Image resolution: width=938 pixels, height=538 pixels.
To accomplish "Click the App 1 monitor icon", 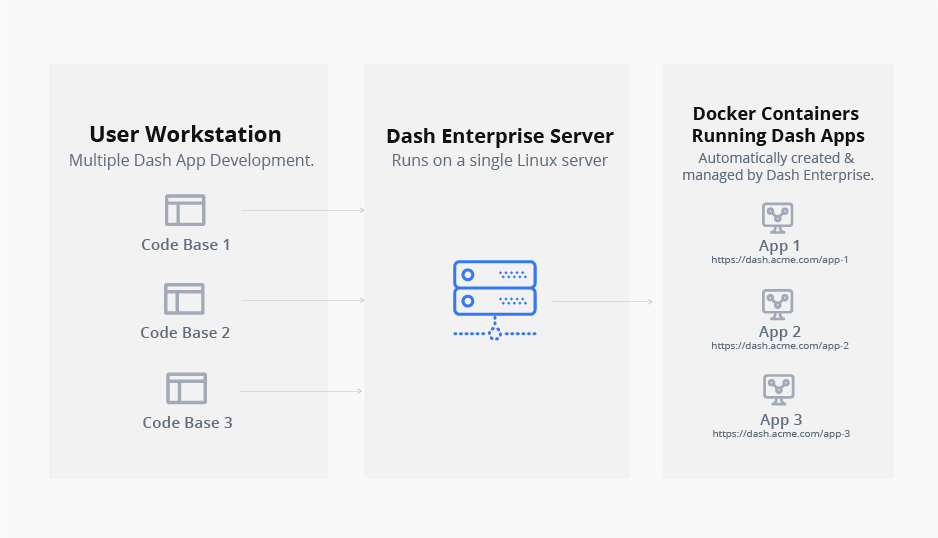I will click(778, 218).
